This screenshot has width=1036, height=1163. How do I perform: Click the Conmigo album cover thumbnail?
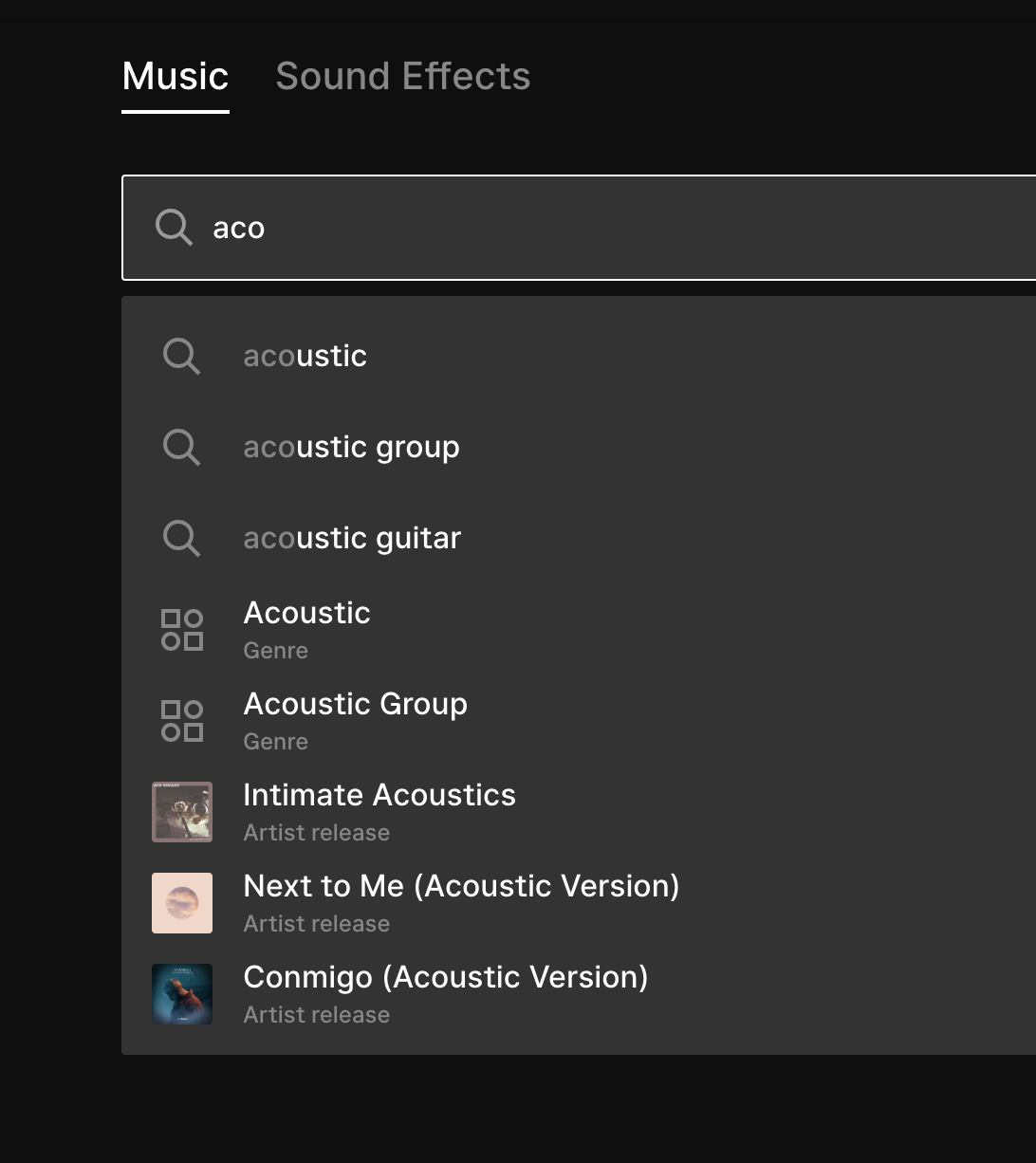pos(182,994)
